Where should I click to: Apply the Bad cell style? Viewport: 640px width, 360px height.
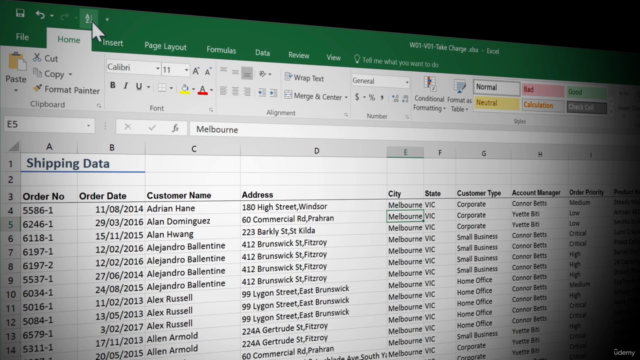coord(543,90)
